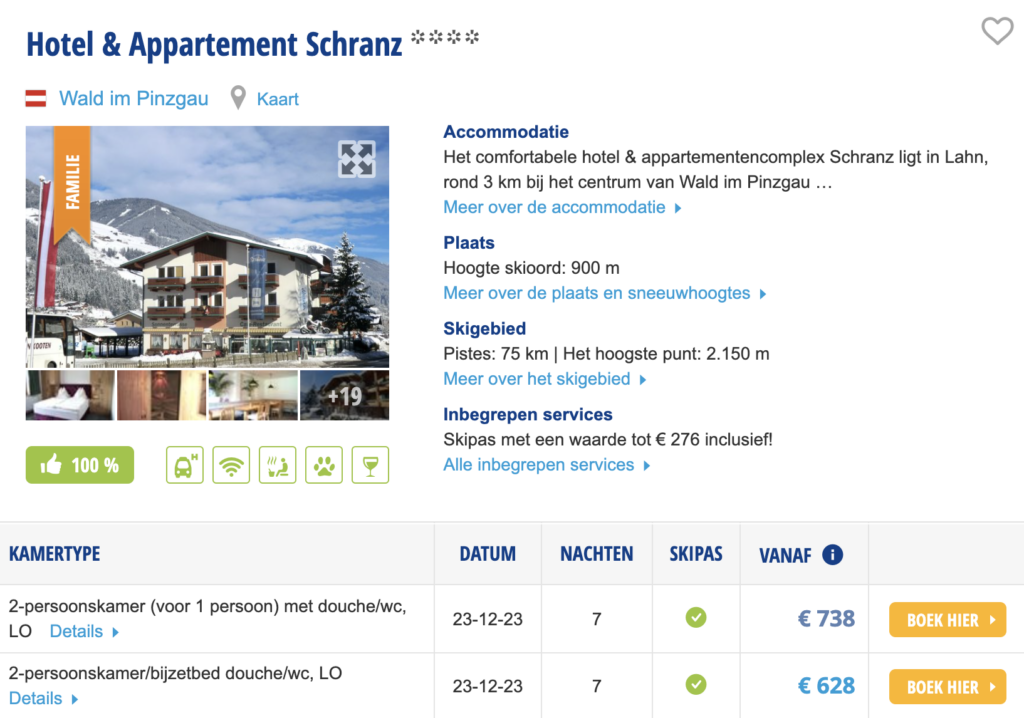Open the '+19' more photos thumbnail
1024x718 pixels.
(345, 396)
